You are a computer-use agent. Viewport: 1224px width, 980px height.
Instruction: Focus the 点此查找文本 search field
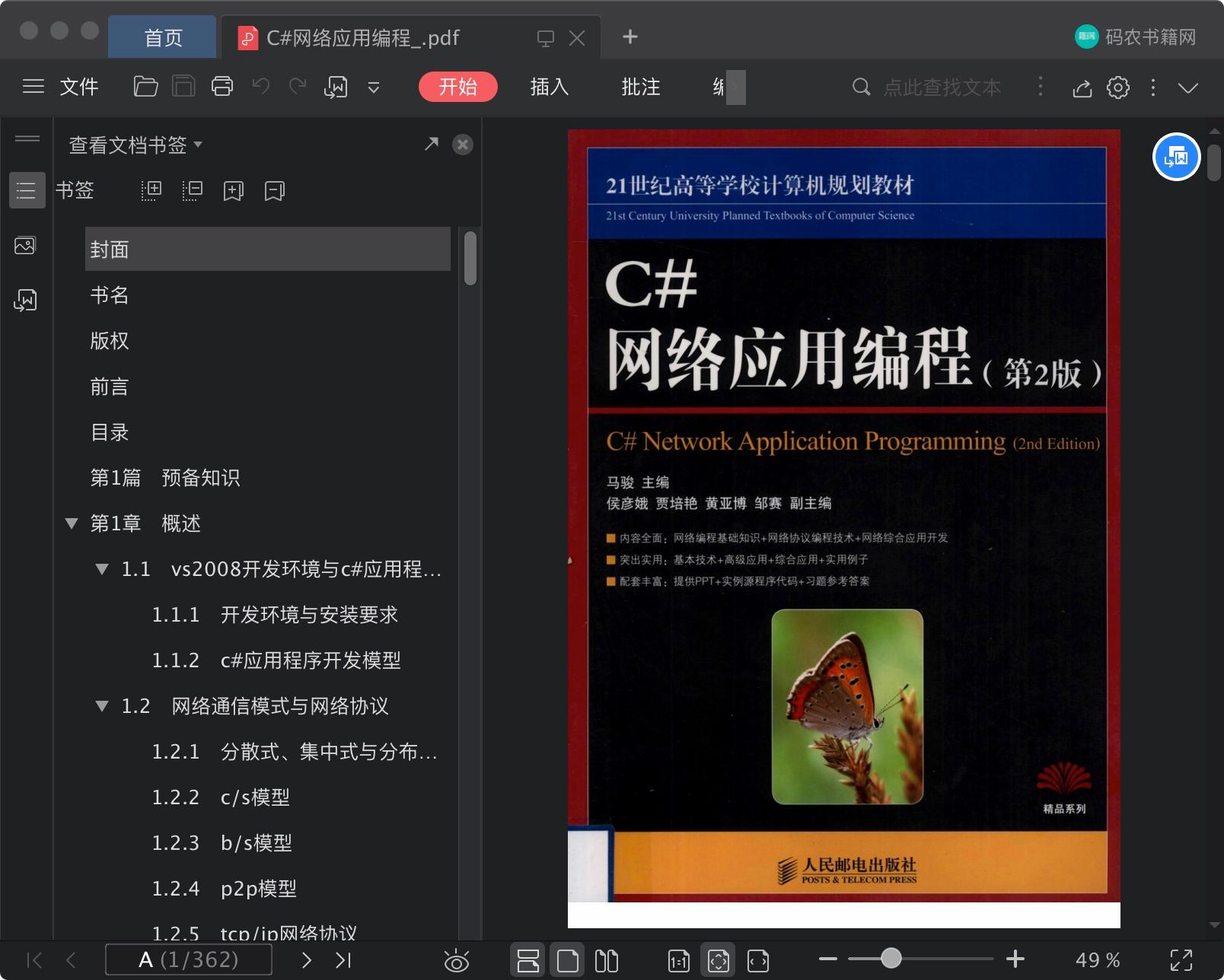tap(942, 87)
